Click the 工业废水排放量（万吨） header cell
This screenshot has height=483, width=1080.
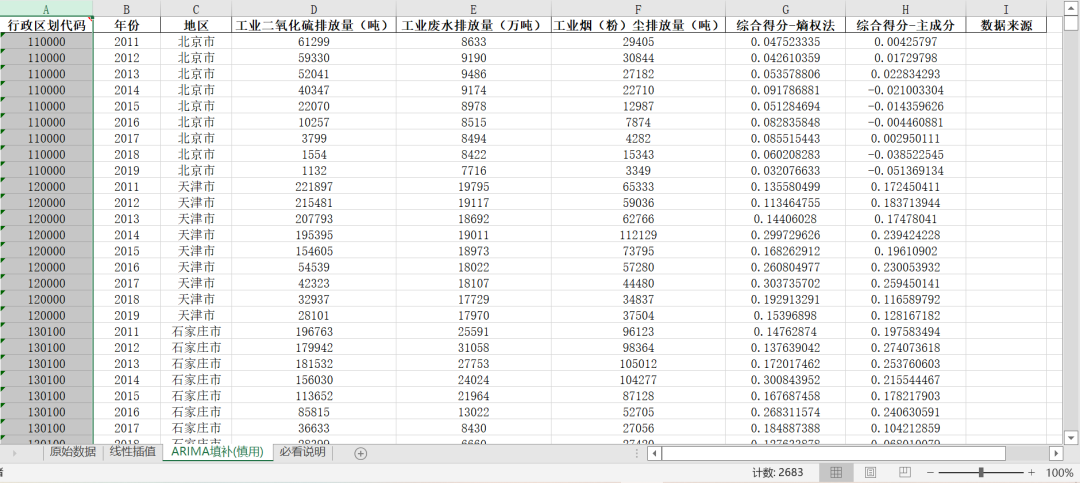point(474,25)
